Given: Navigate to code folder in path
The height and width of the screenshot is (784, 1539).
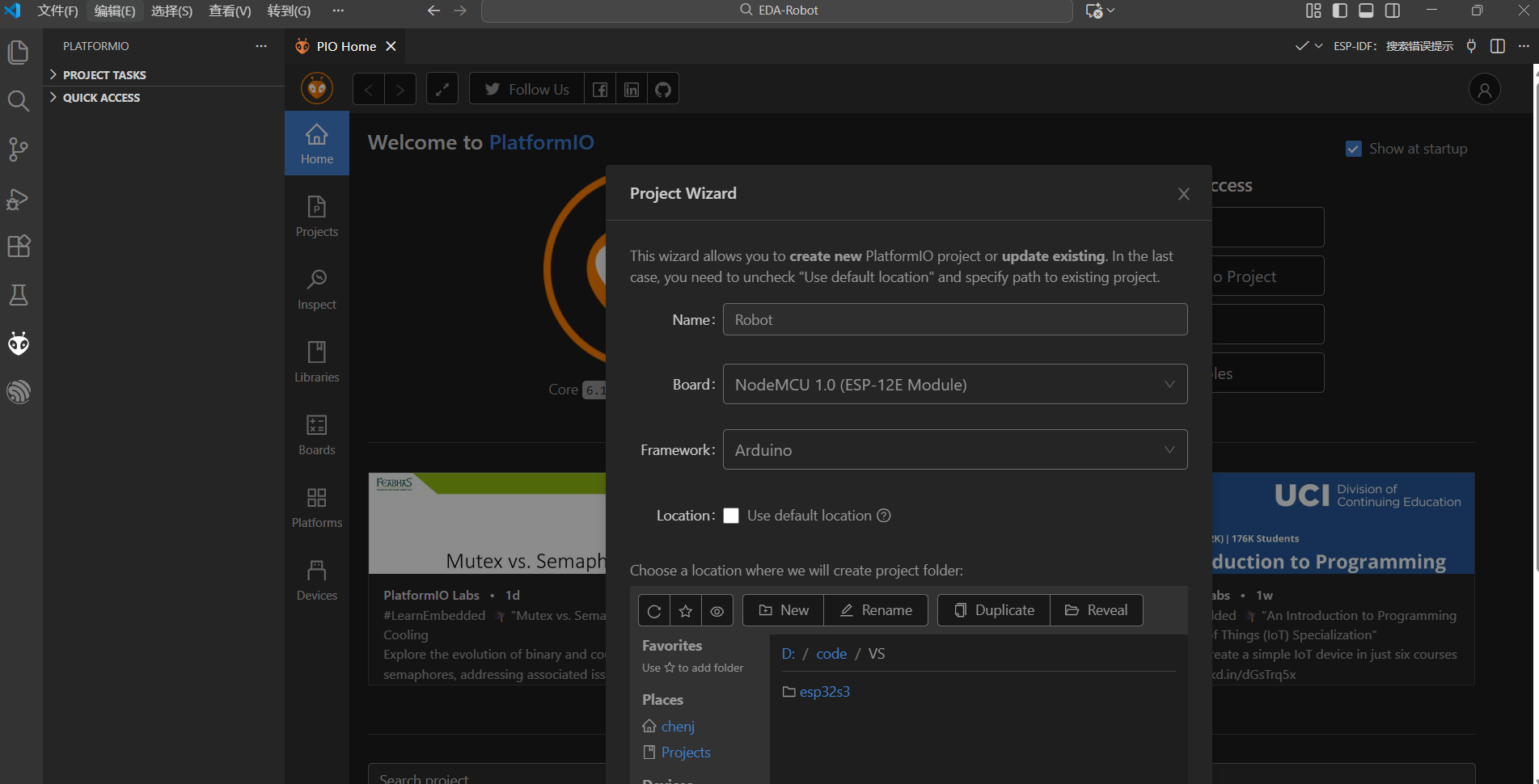Looking at the screenshot, I should point(831,653).
